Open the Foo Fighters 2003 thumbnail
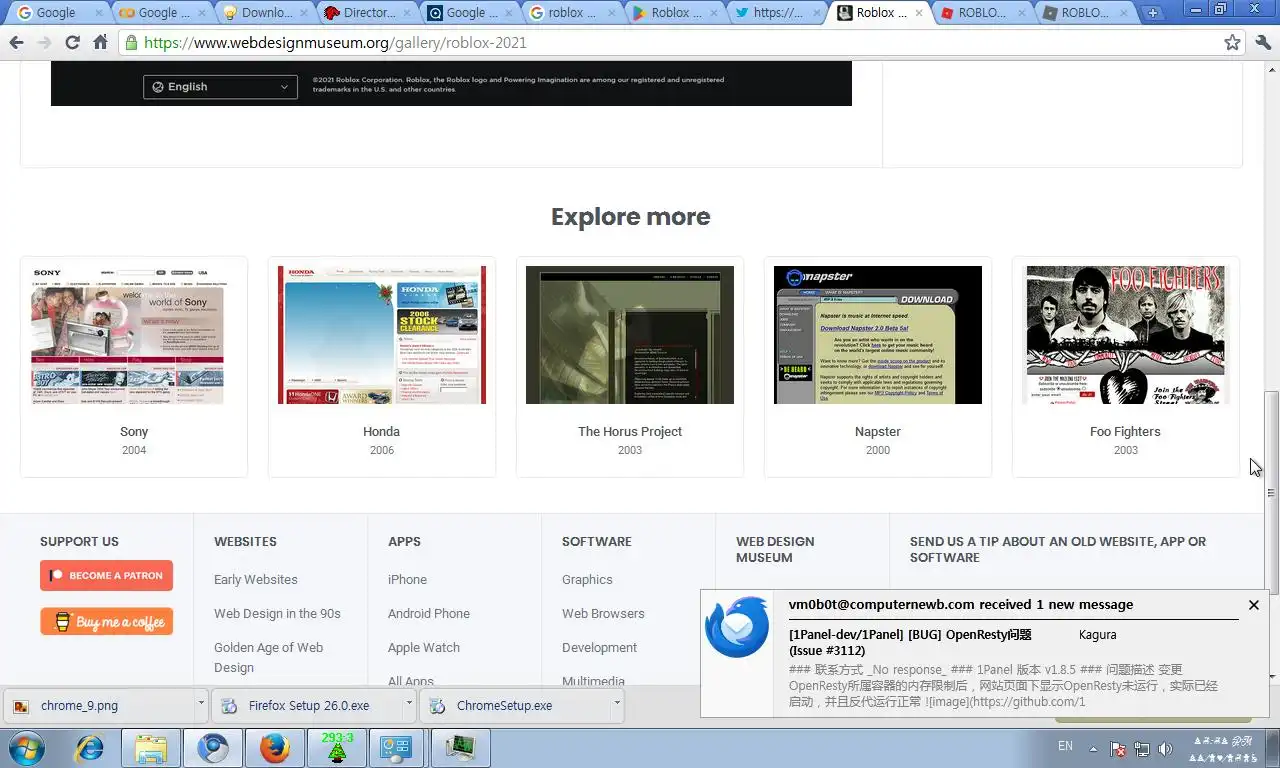This screenshot has height=768, width=1280. coord(1126,335)
